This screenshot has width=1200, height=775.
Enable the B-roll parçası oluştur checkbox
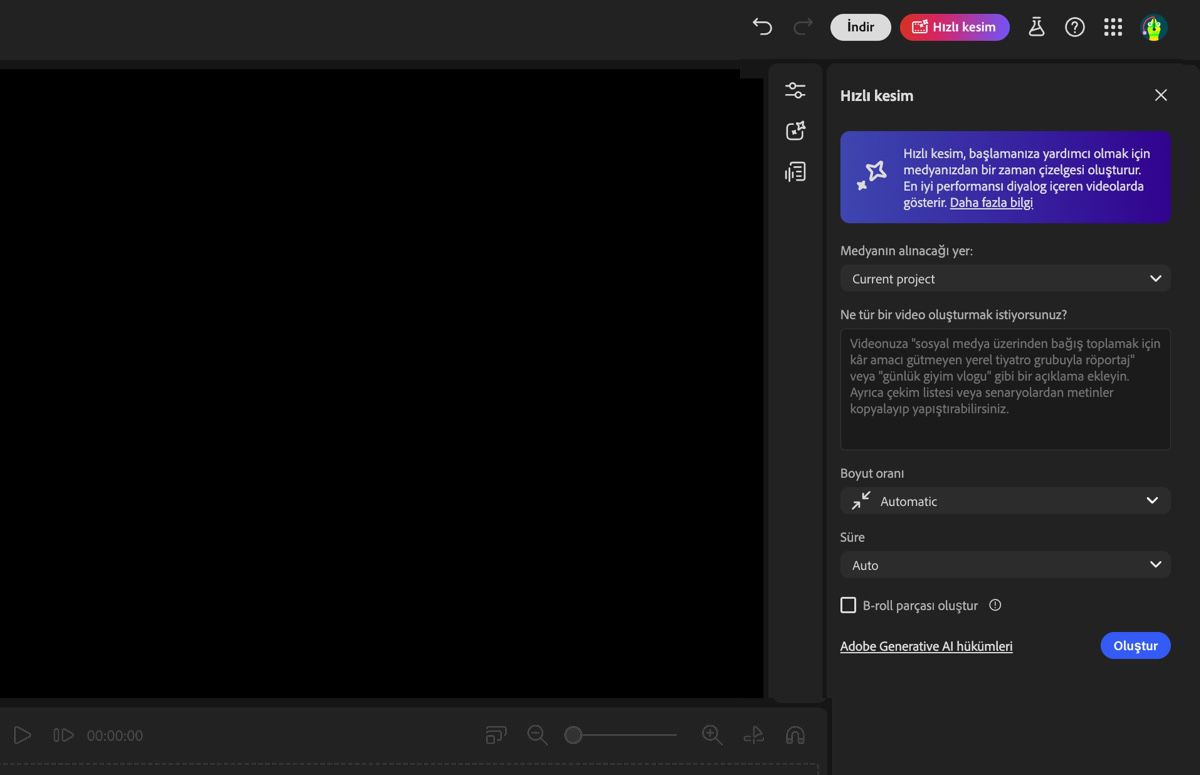[x=848, y=605]
